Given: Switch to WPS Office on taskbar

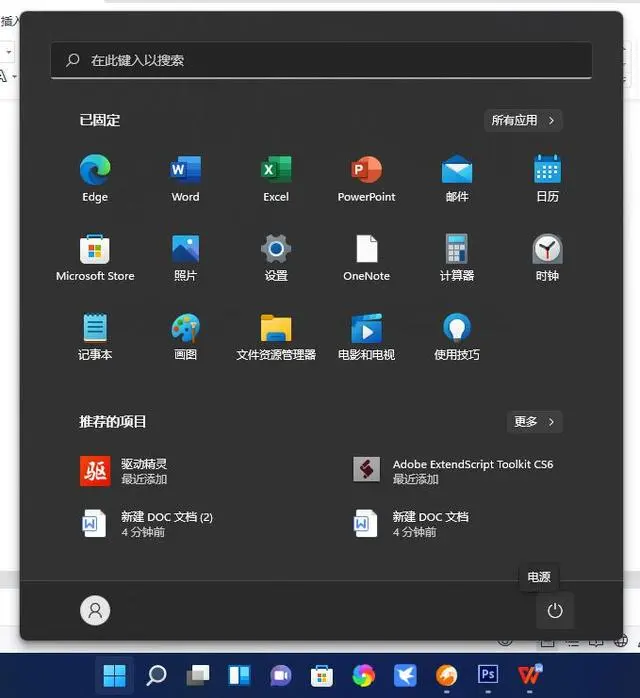Looking at the screenshot, I should coord(529,675).
